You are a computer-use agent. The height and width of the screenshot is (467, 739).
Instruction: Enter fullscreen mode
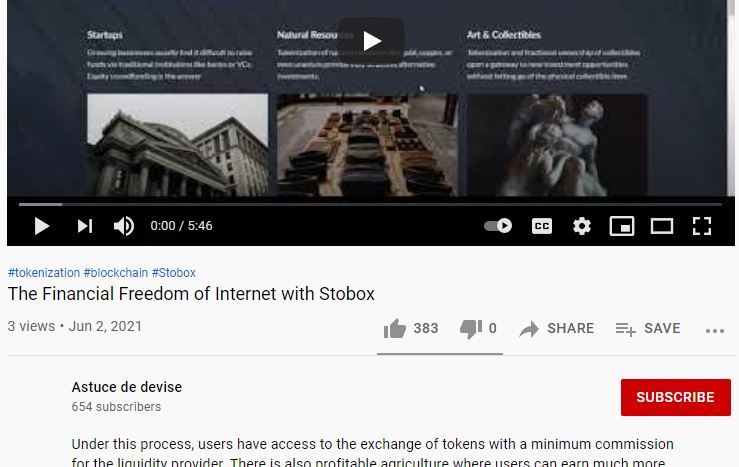702,226
